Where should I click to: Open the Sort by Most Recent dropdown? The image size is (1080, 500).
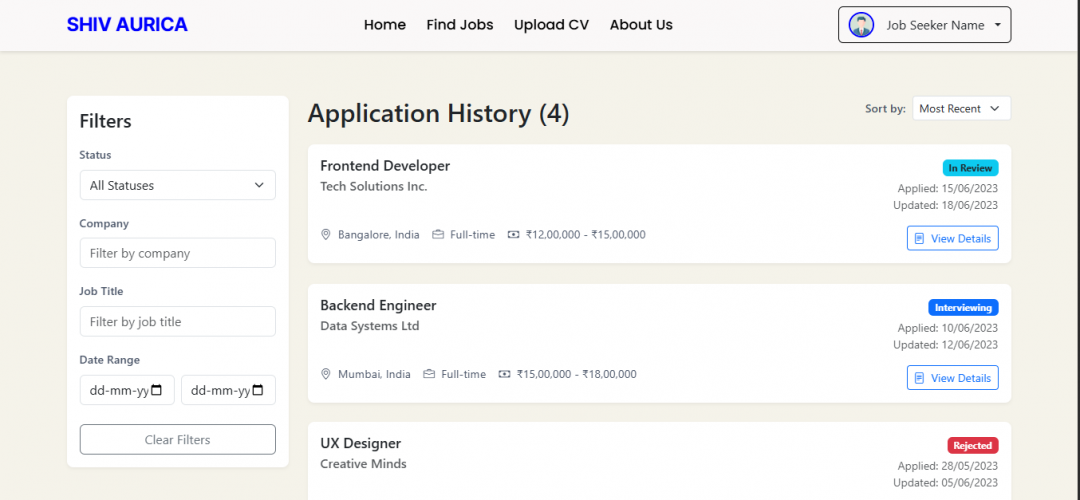(962, 108)
